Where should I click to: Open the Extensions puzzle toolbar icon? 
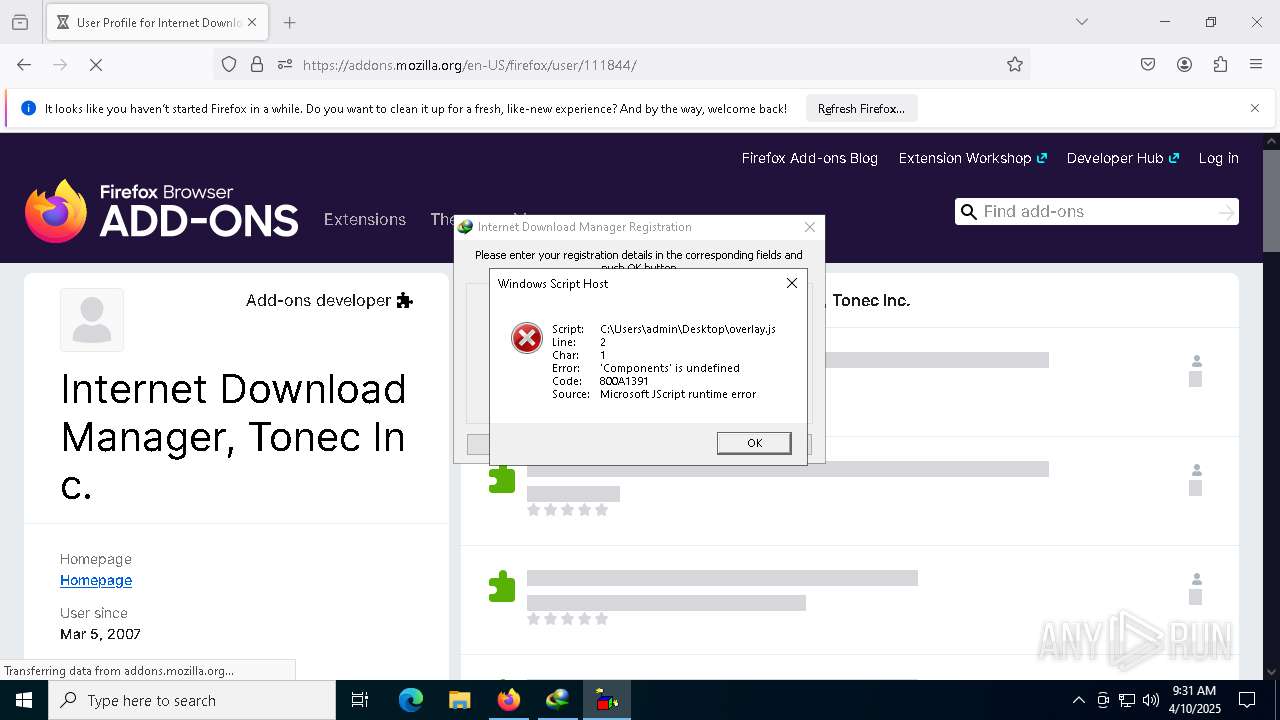click(1220, 65)
